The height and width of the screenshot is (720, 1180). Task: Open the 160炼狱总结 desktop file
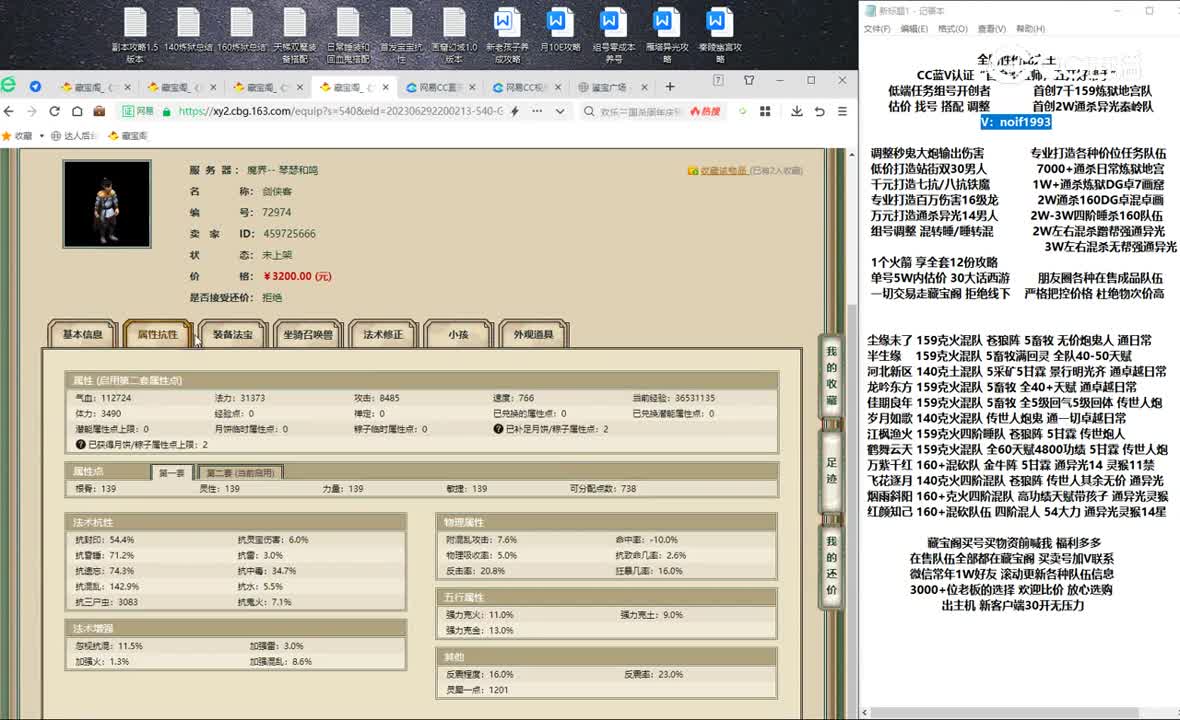[x=242, y=30]
